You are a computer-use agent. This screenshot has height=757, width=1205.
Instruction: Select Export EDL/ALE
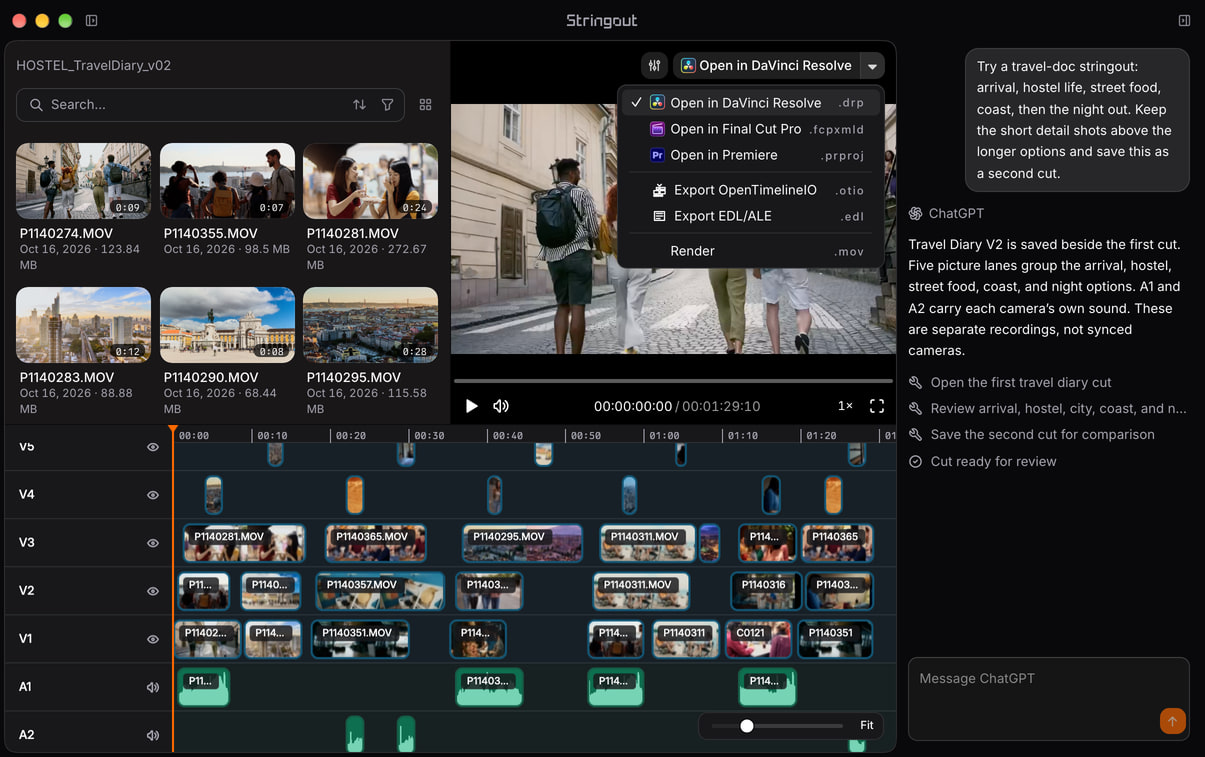[x=751, y=216]
